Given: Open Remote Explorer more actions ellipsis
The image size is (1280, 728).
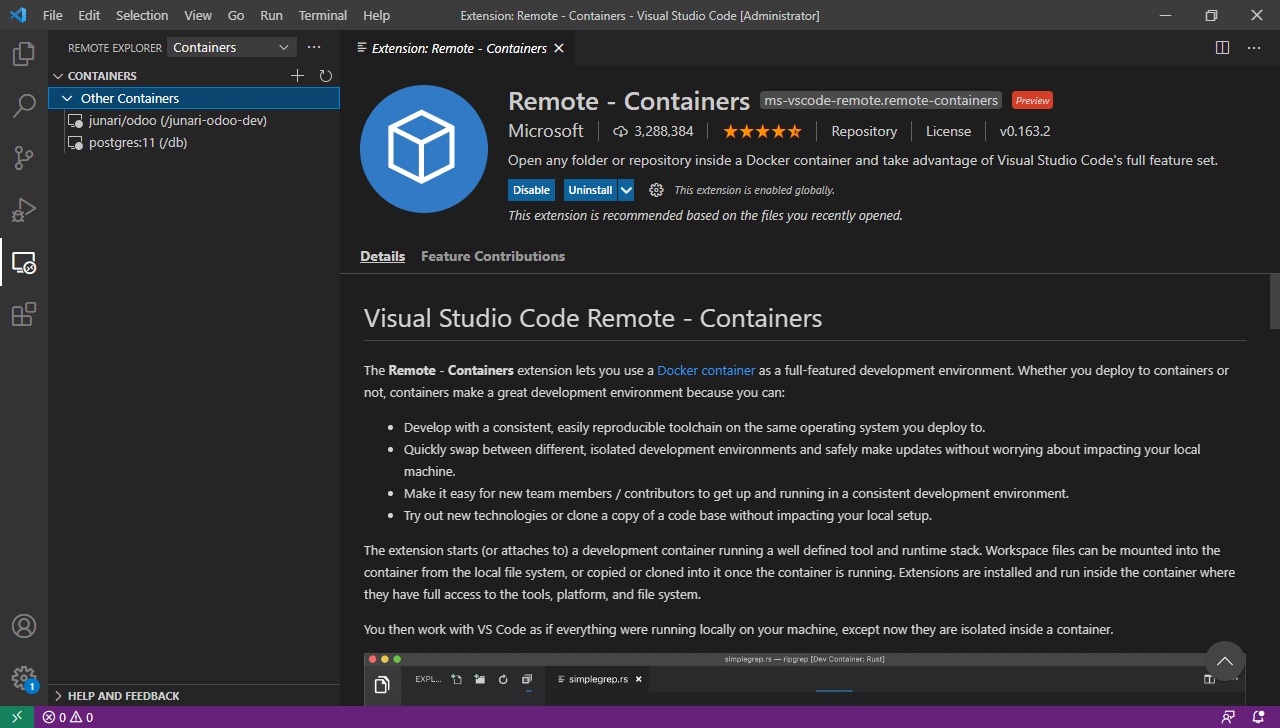Looking at the screenshot, I should [314, 47].
